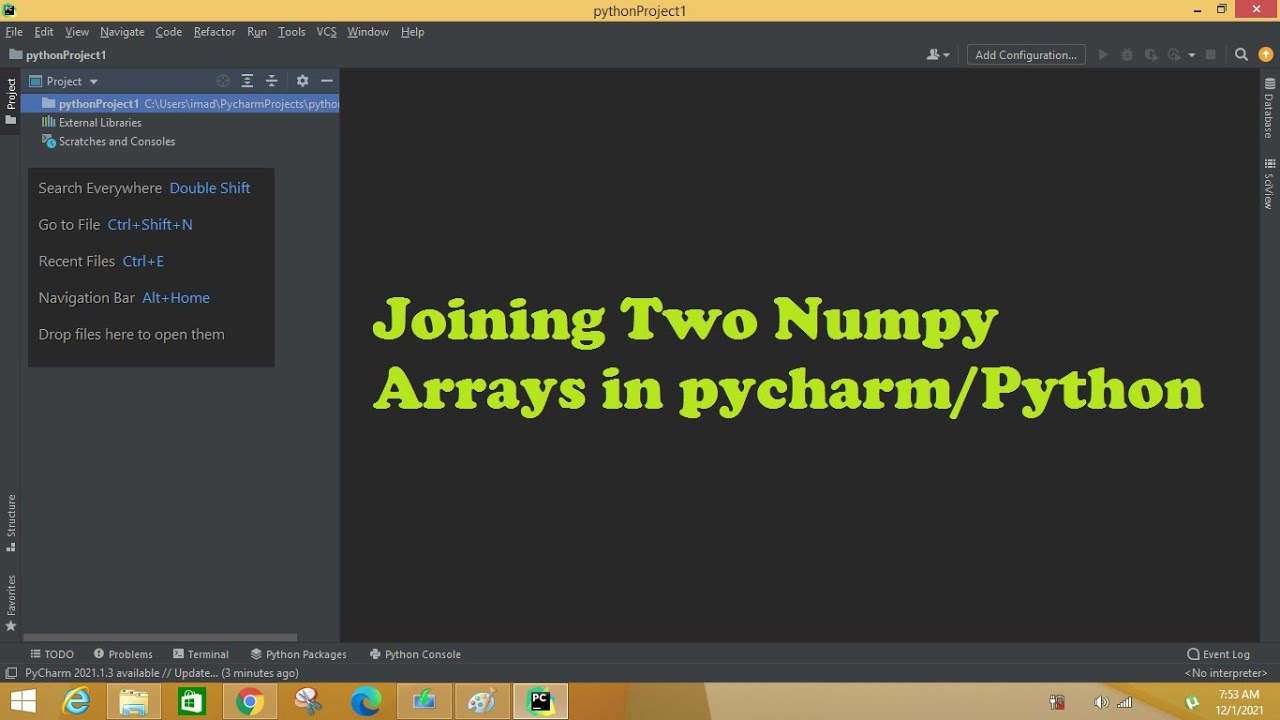Toggle the Structure side tab

[x=11, y=523]
